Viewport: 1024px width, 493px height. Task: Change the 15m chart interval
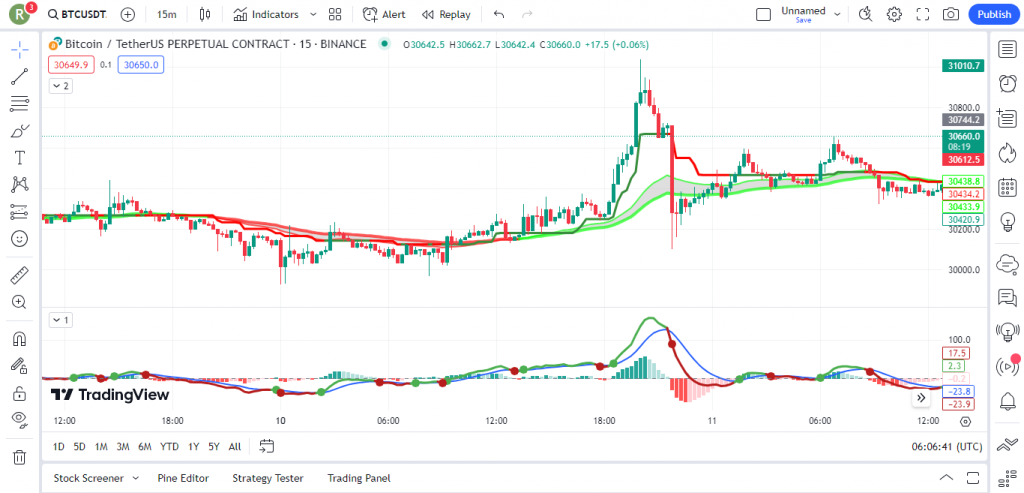click(x=167, y=14)
